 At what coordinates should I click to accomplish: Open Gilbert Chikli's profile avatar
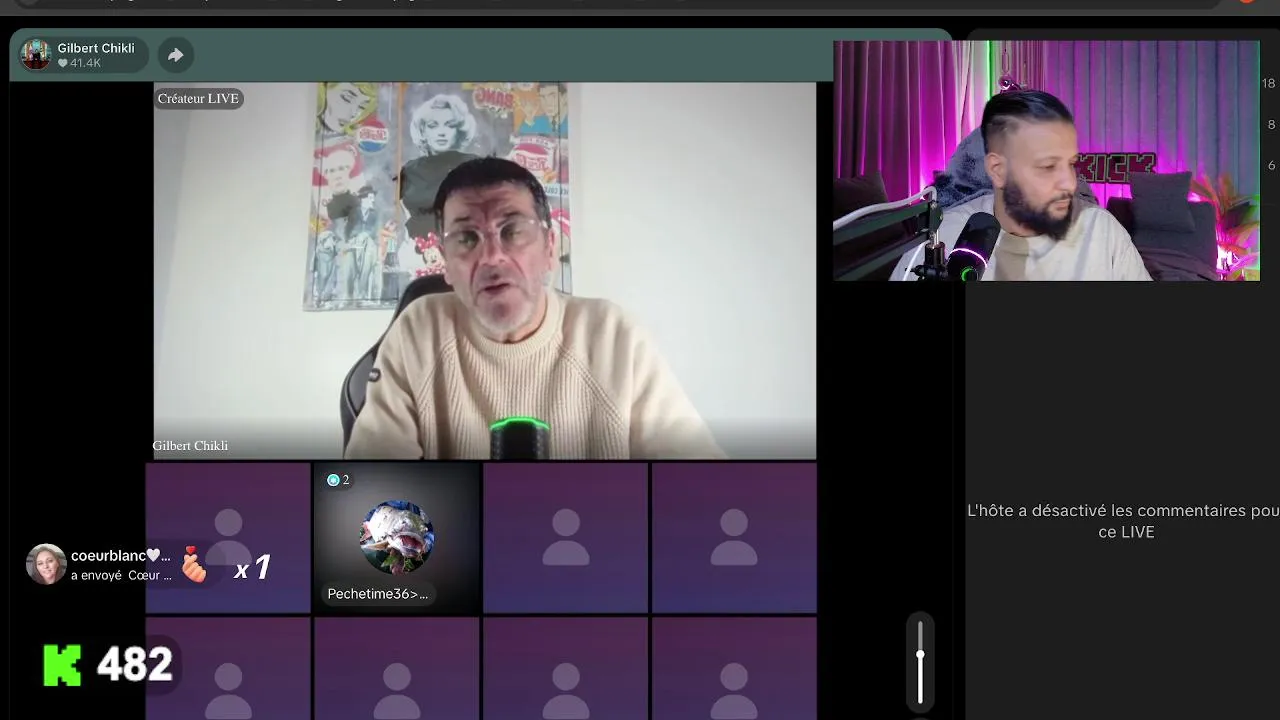click(36, 55)
